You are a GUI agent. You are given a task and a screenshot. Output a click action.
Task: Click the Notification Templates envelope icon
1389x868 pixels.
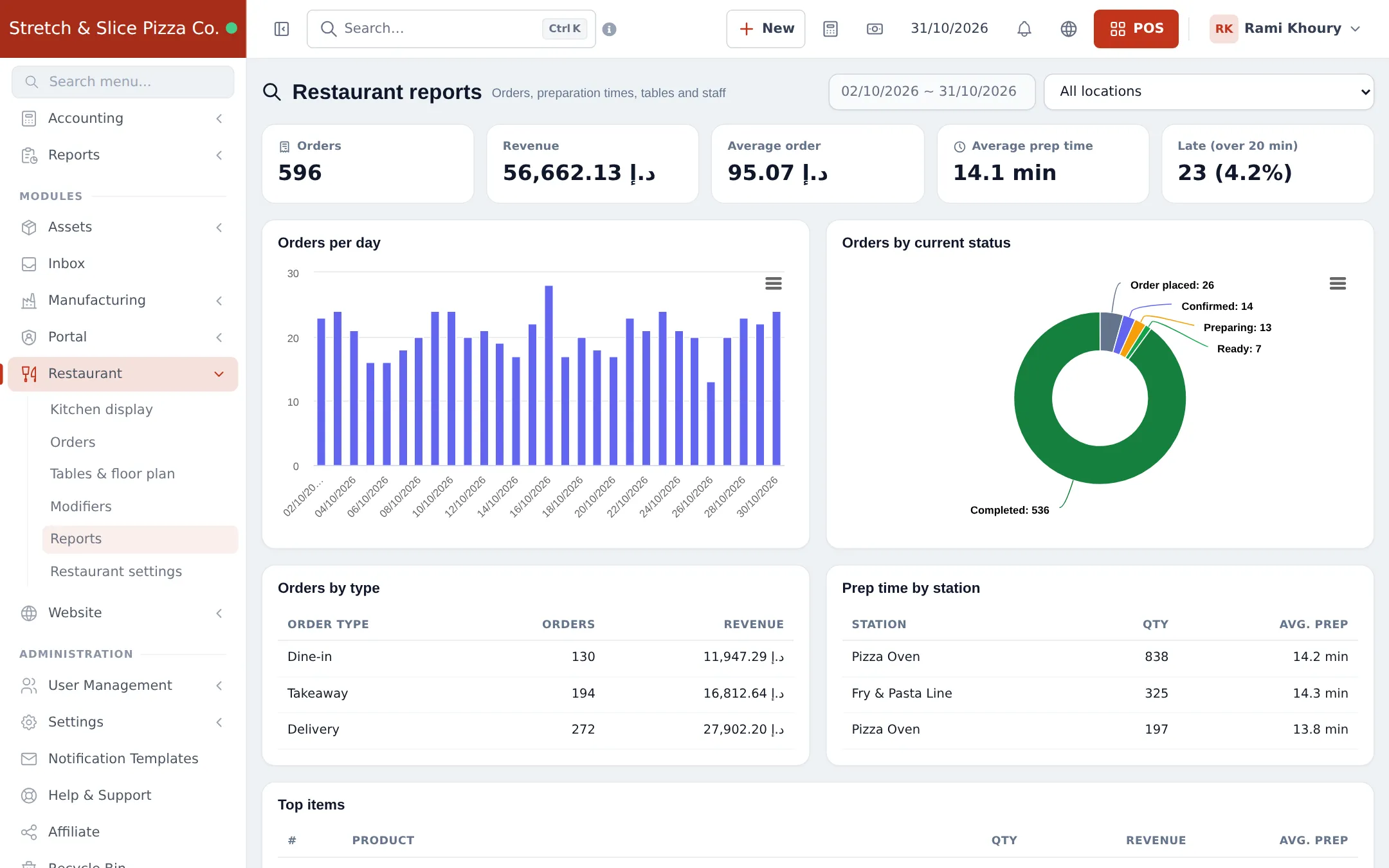coord(29,759)
